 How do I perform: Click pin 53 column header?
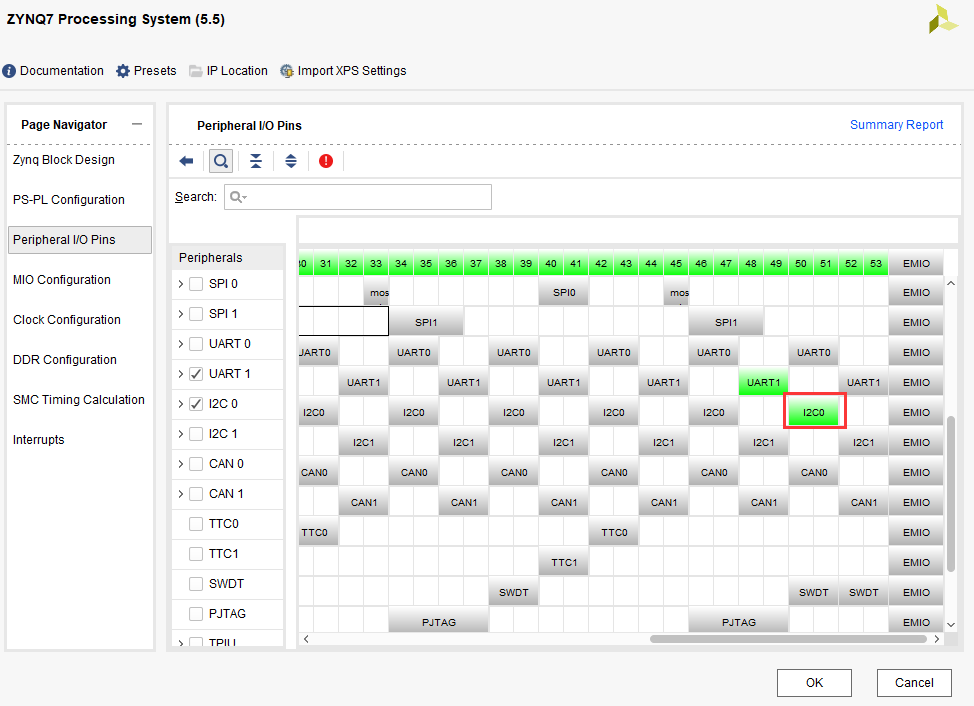click(876, 263)
